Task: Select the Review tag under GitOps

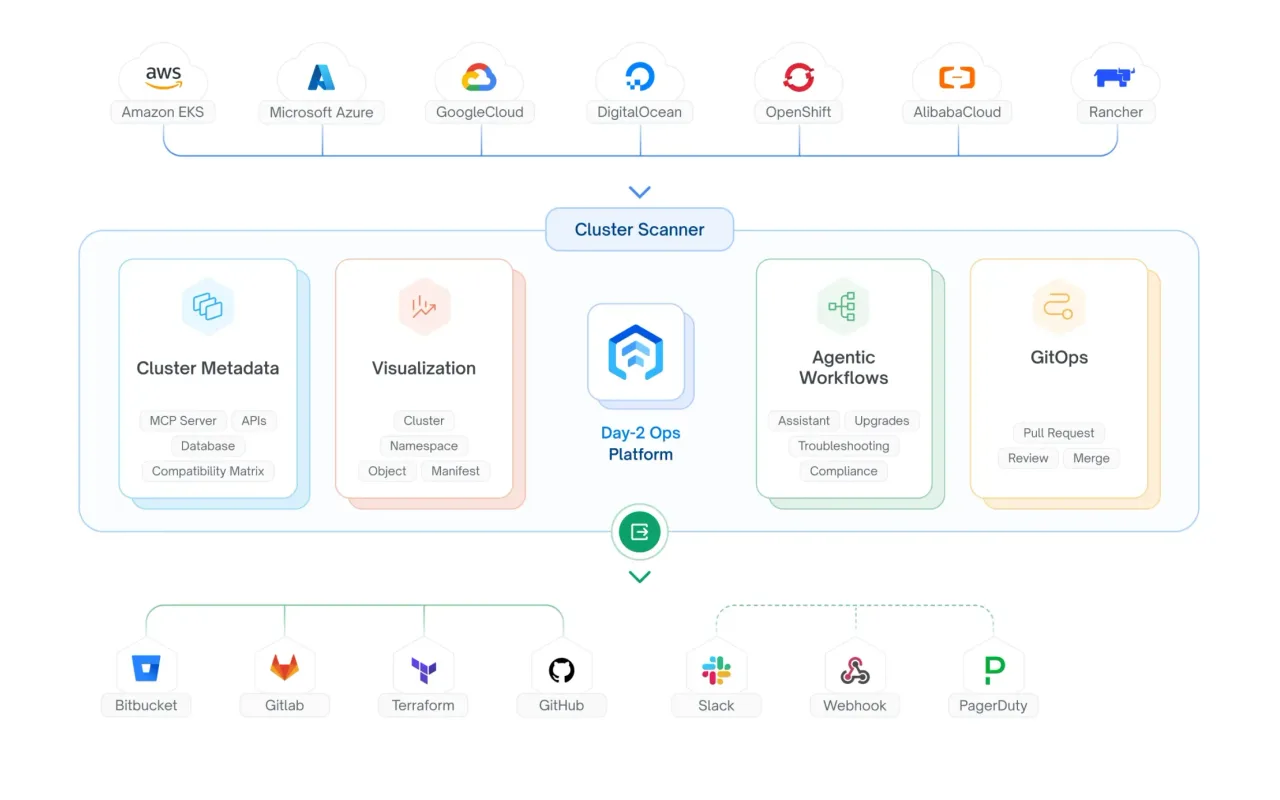Action: pos(1028,458)
